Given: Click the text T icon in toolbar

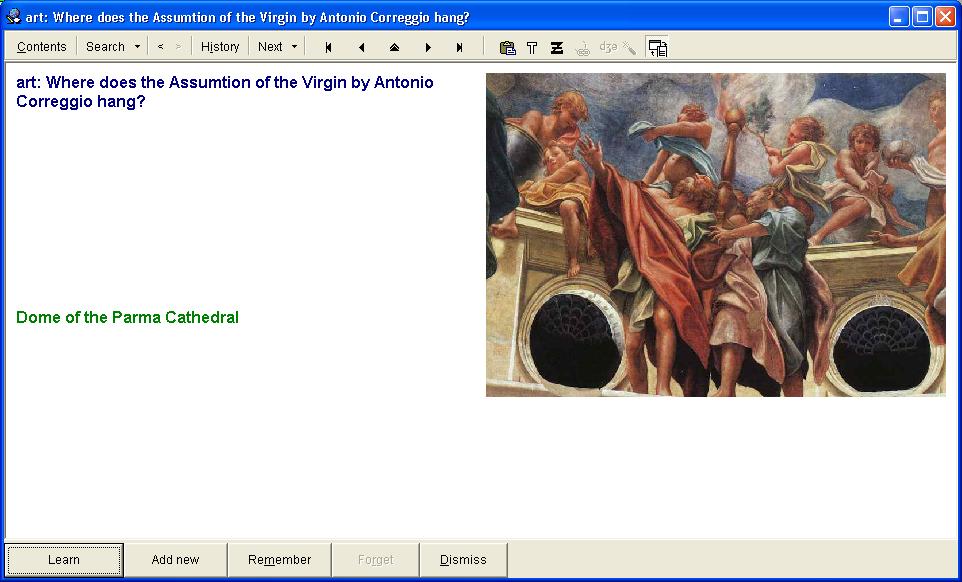Looking at the screenshot, I should point(532,47).
